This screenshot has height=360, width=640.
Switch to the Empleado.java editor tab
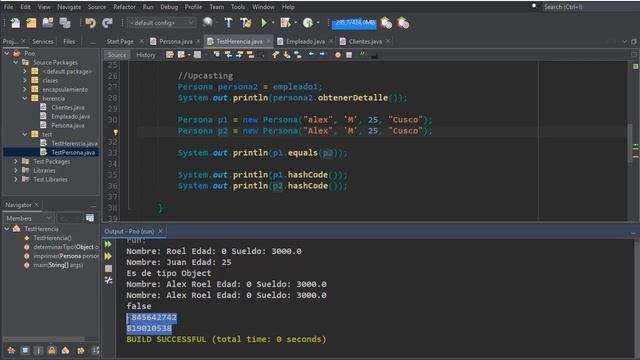pyautogui.click(x=305, y=41)
